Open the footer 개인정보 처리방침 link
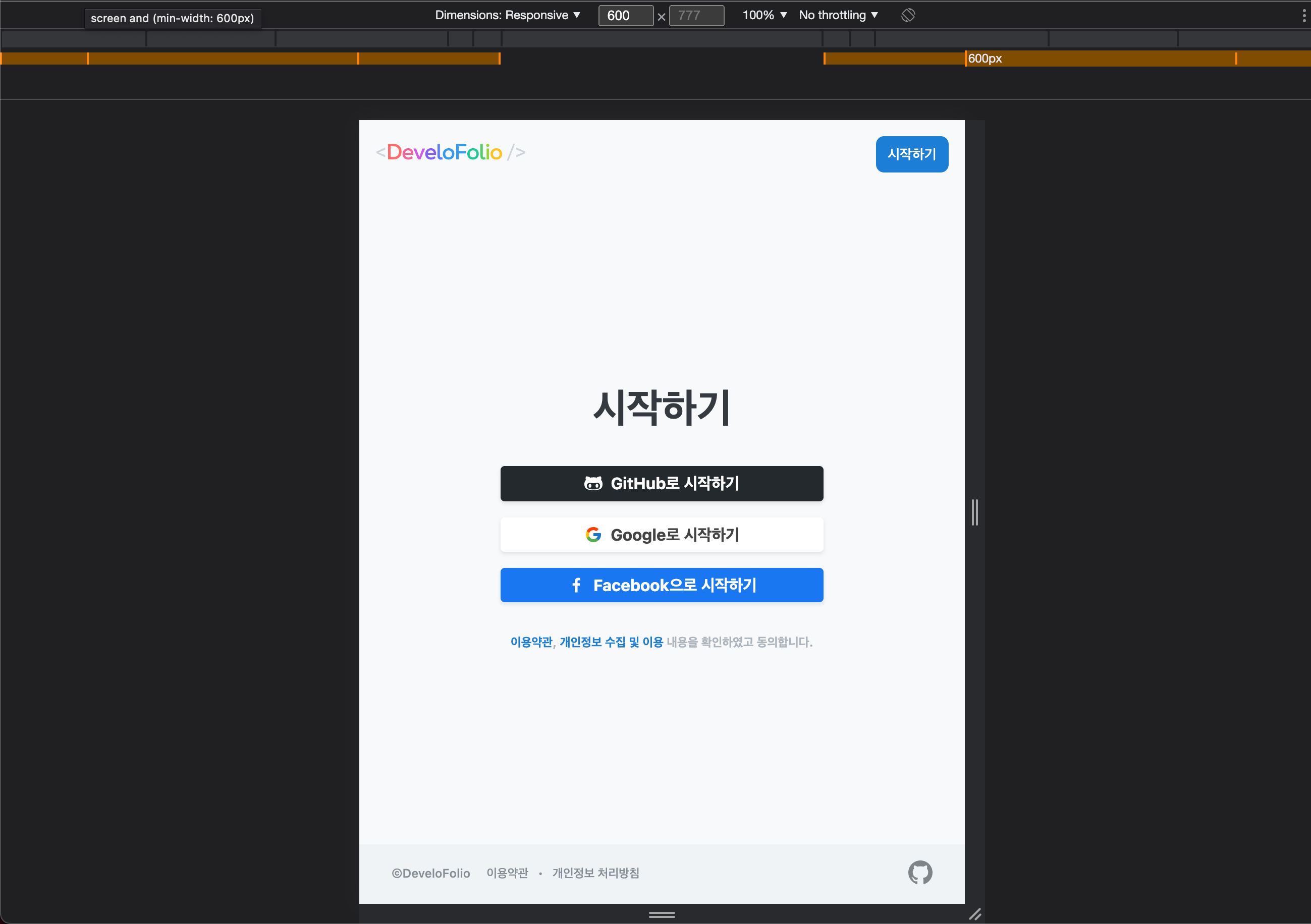This screenshot has width=1311, height=924. [595, 873]
